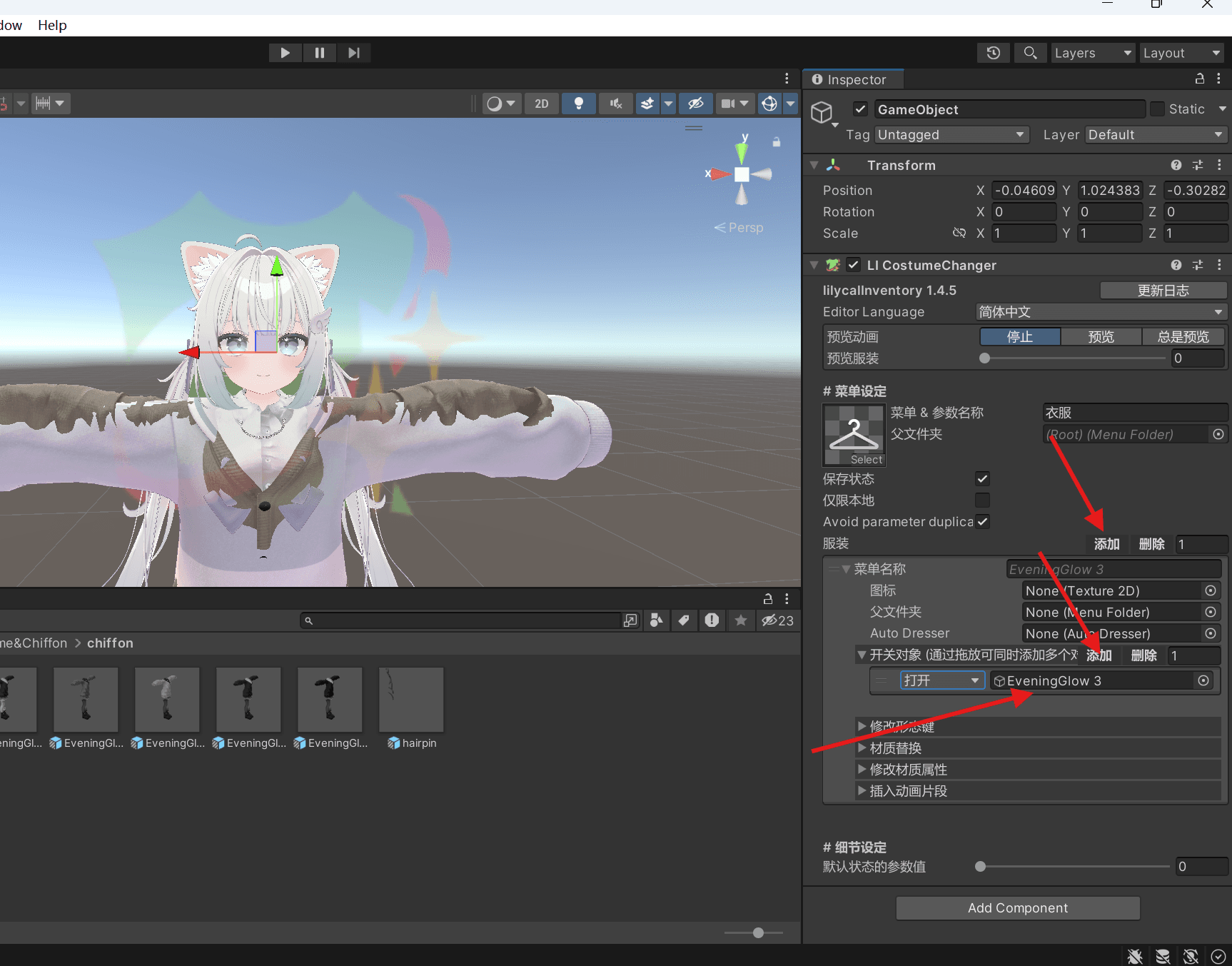Select the hairpin thumbnail in Project panel
Screen dimensions: 1232x966
click(x=411, y=700)
